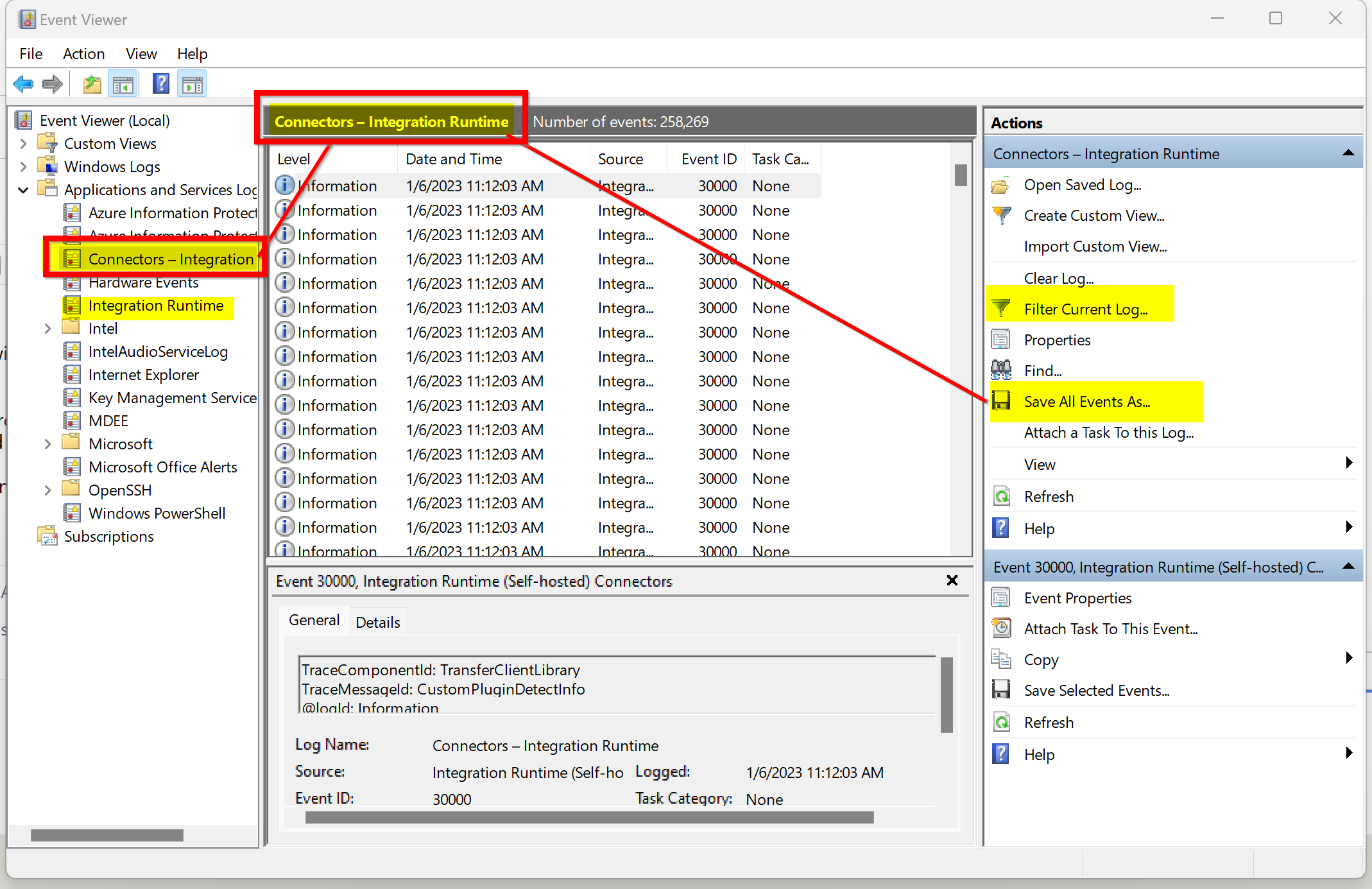Click the Properties sheet icon
This screenshot has height=889, width=1372.
click(x=1001, y=340)
